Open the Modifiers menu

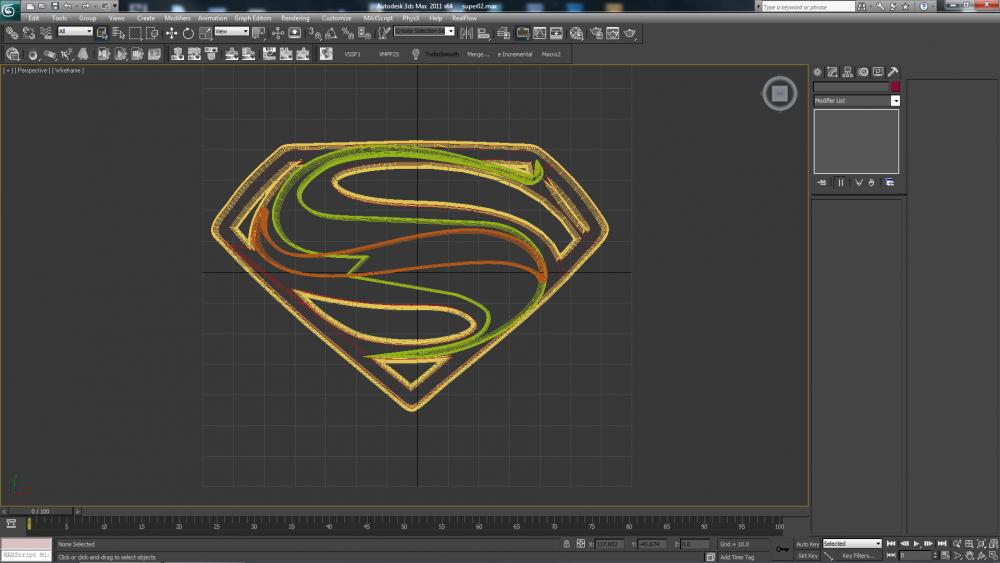[177, 18]
